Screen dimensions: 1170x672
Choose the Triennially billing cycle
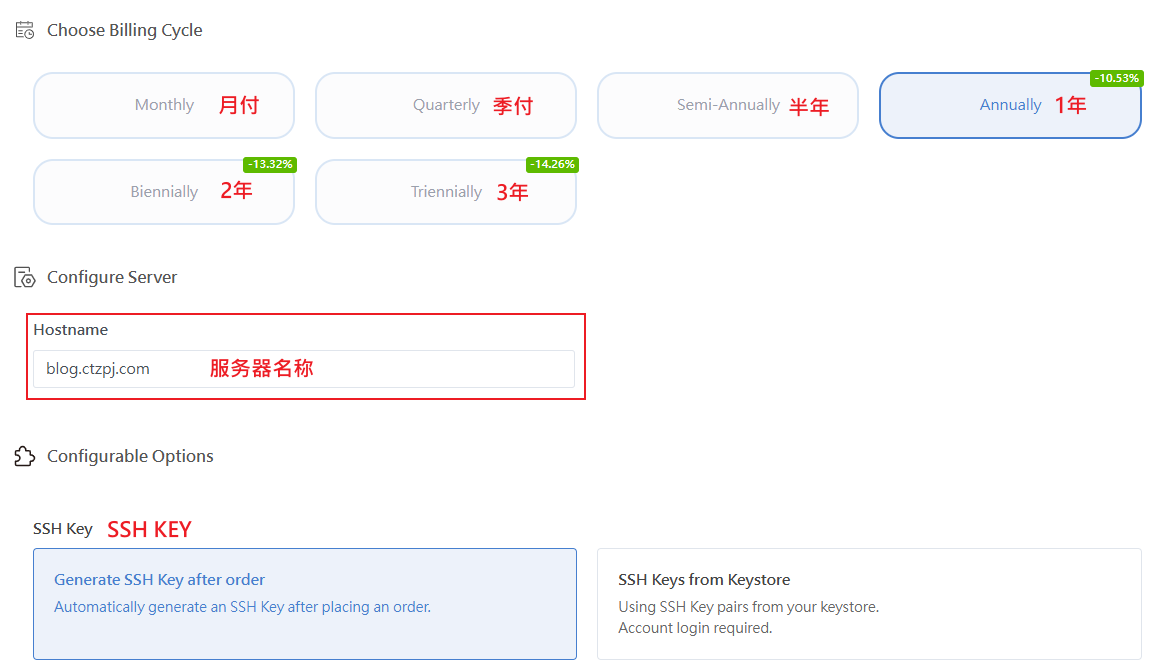coord(446,192)
